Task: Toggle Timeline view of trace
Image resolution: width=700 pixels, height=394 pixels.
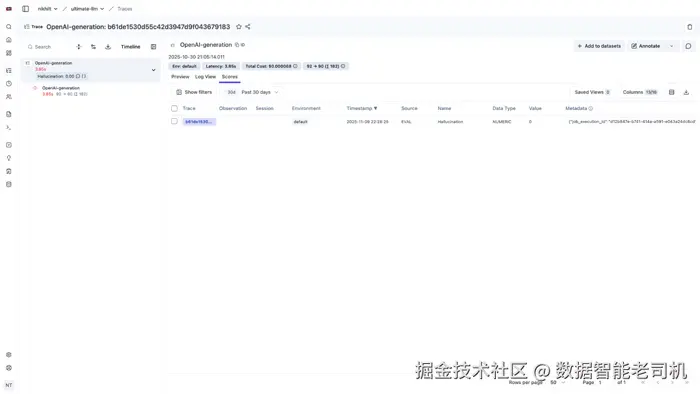Action: pyautogui.click(x=130, y=47)
